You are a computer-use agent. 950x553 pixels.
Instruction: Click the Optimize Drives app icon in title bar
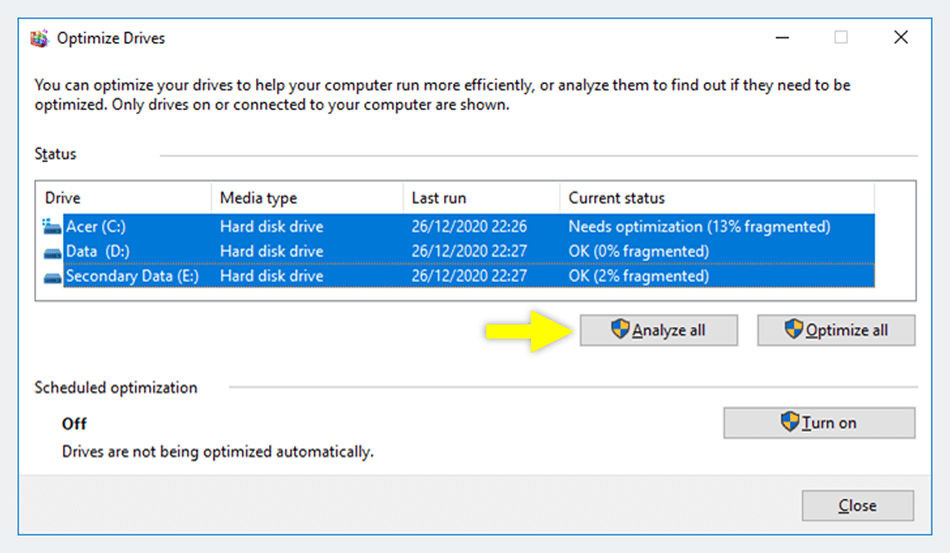coord(39,39)
